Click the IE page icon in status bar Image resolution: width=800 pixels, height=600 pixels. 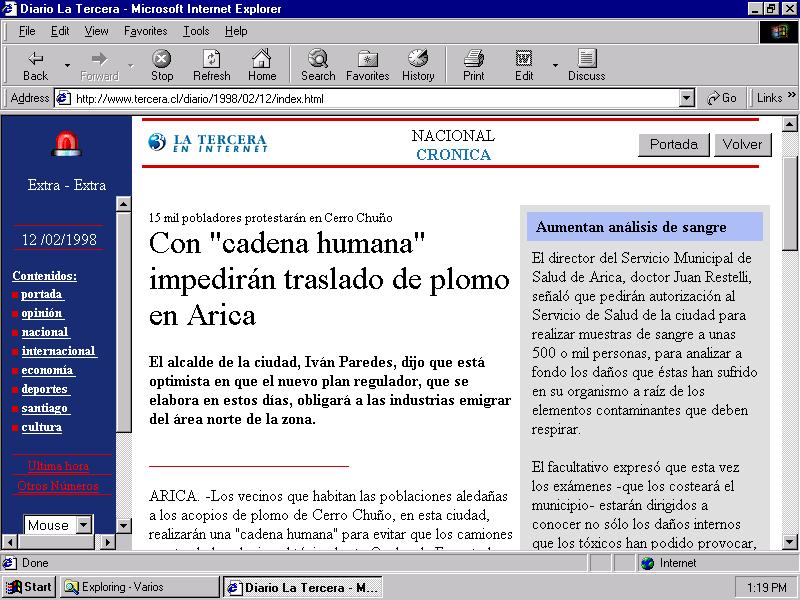[x=9, y=563]
